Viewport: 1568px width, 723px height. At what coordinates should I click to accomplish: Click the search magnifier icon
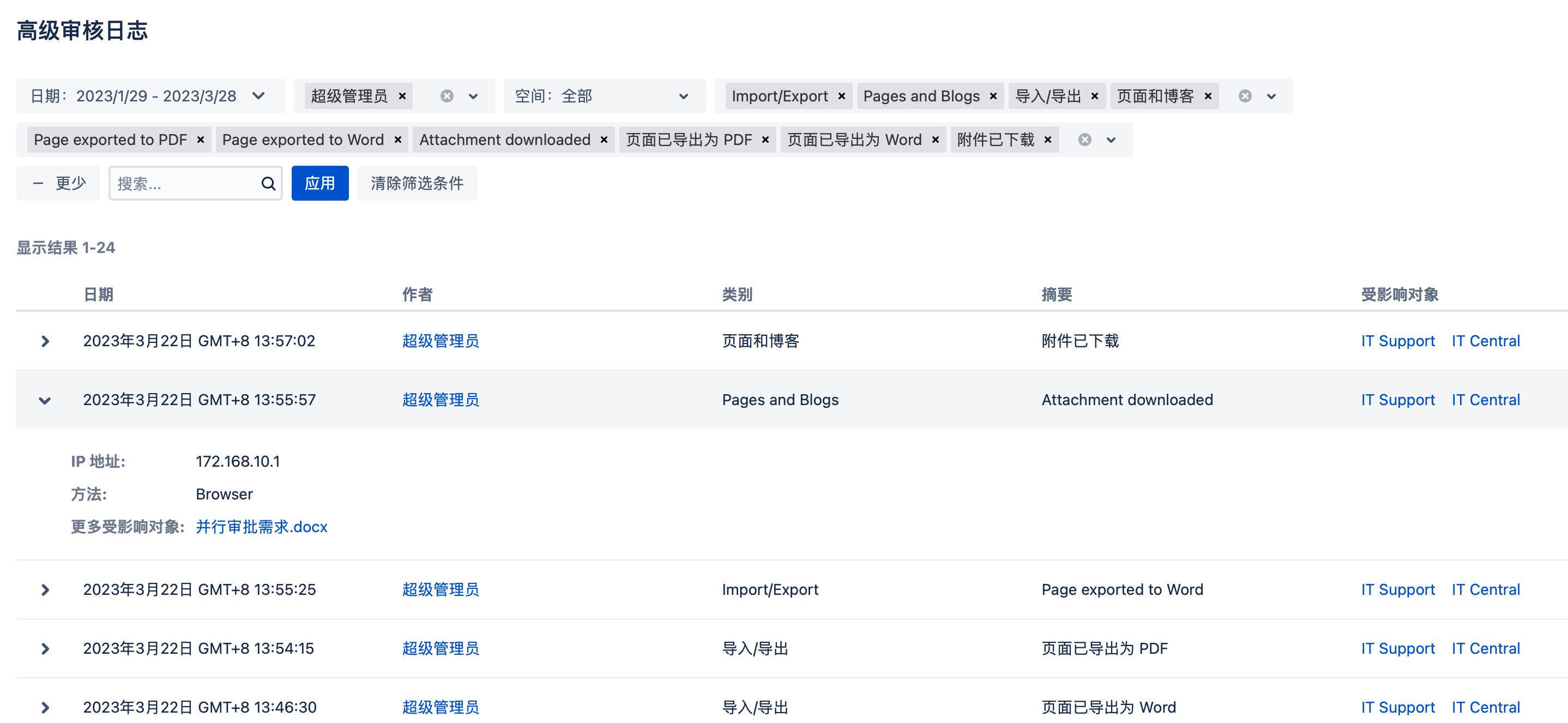268,183
